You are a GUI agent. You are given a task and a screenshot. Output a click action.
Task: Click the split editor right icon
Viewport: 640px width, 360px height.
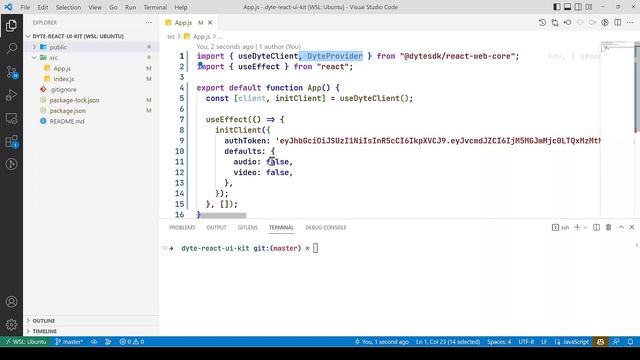(618, 23)
